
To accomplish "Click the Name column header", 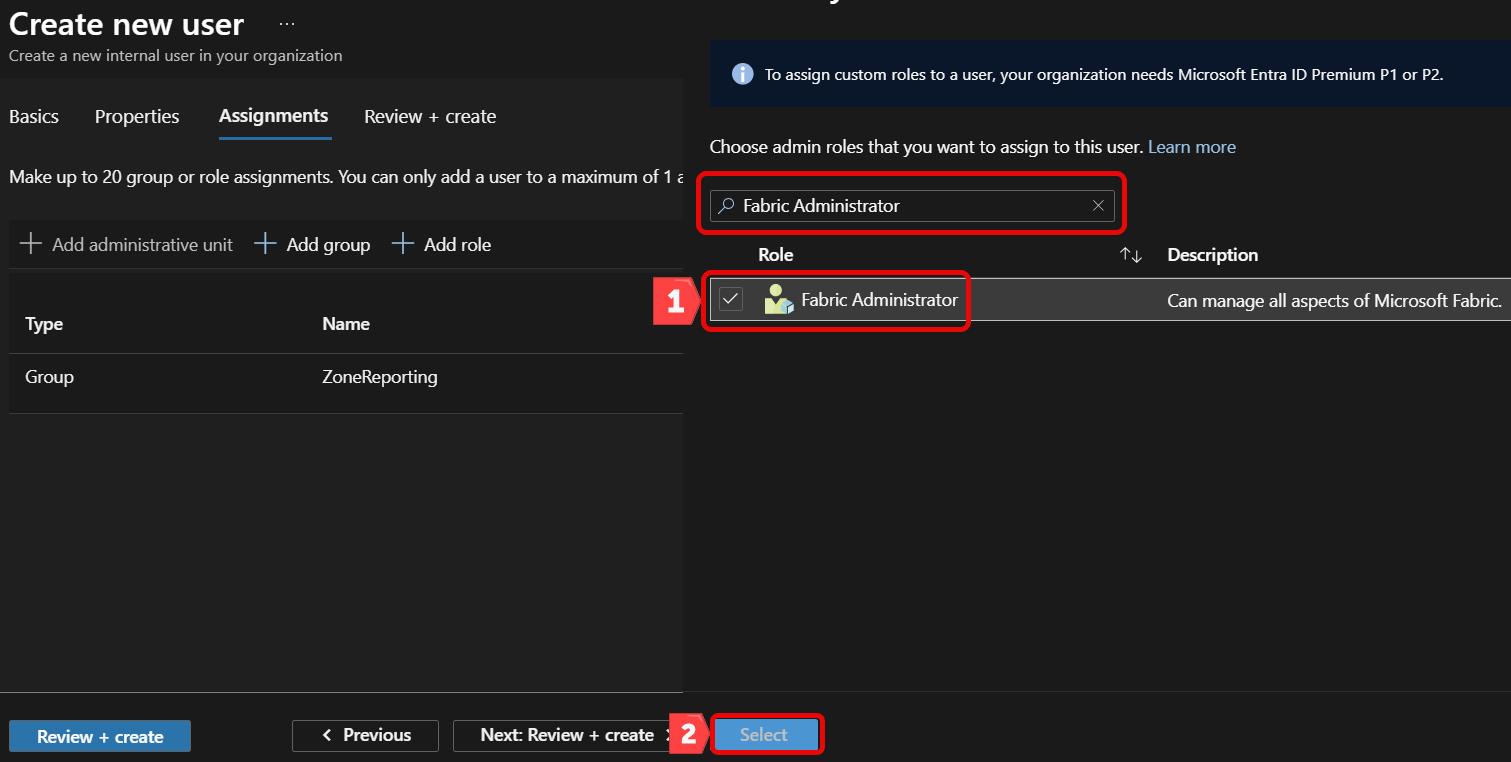I will tap(346, 324).
